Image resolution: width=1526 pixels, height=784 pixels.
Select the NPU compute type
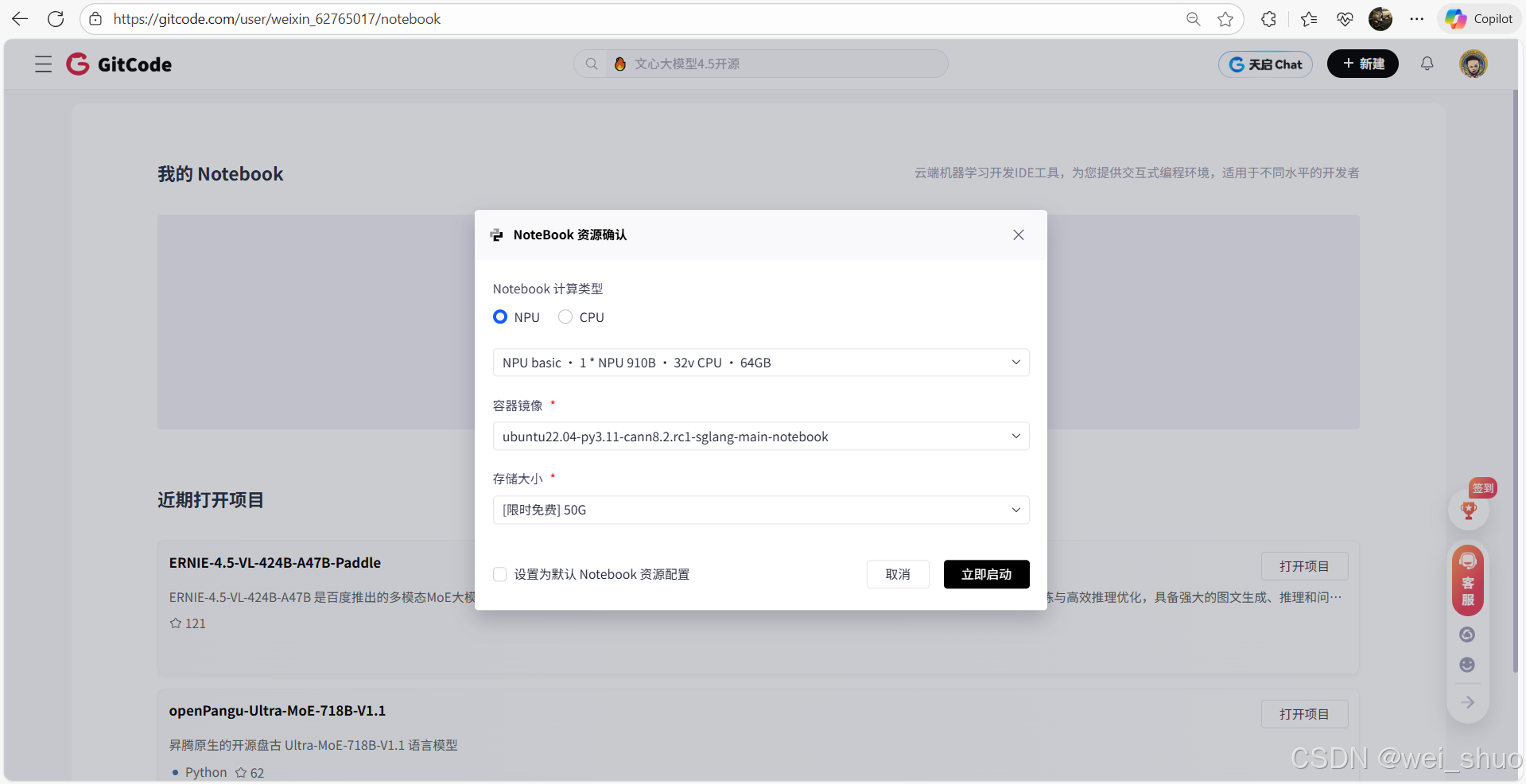point(499,316)
